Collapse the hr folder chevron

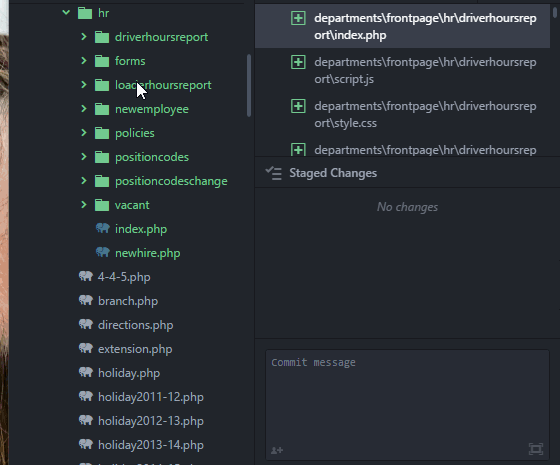coord(66,13)
